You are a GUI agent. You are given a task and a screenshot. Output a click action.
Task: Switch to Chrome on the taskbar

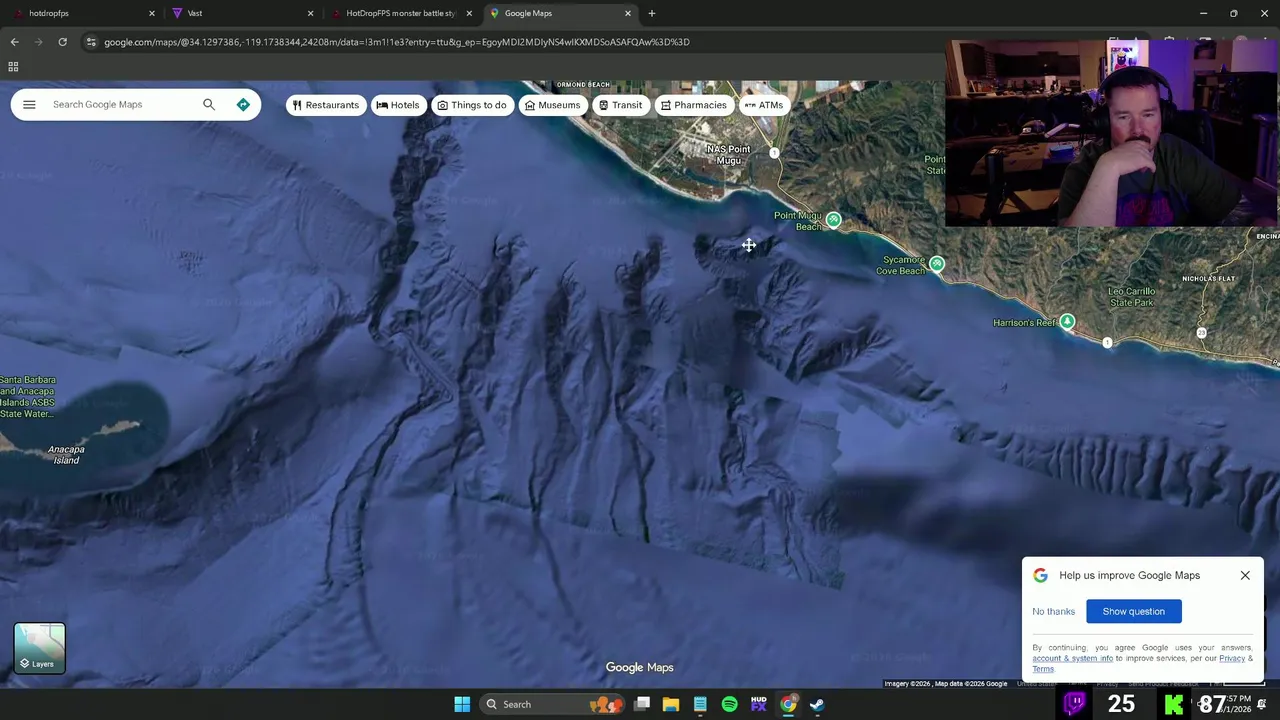point(788,704)
